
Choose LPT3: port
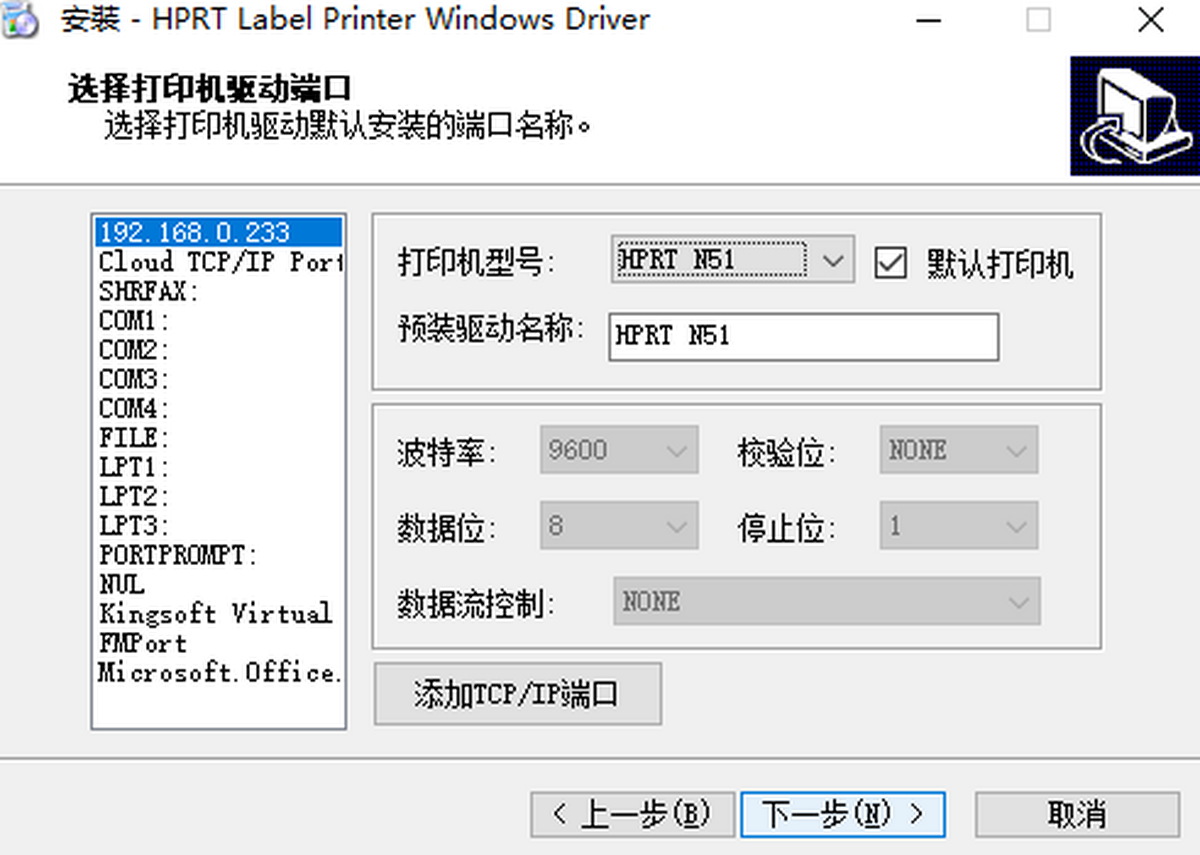(x=218, y=526)
